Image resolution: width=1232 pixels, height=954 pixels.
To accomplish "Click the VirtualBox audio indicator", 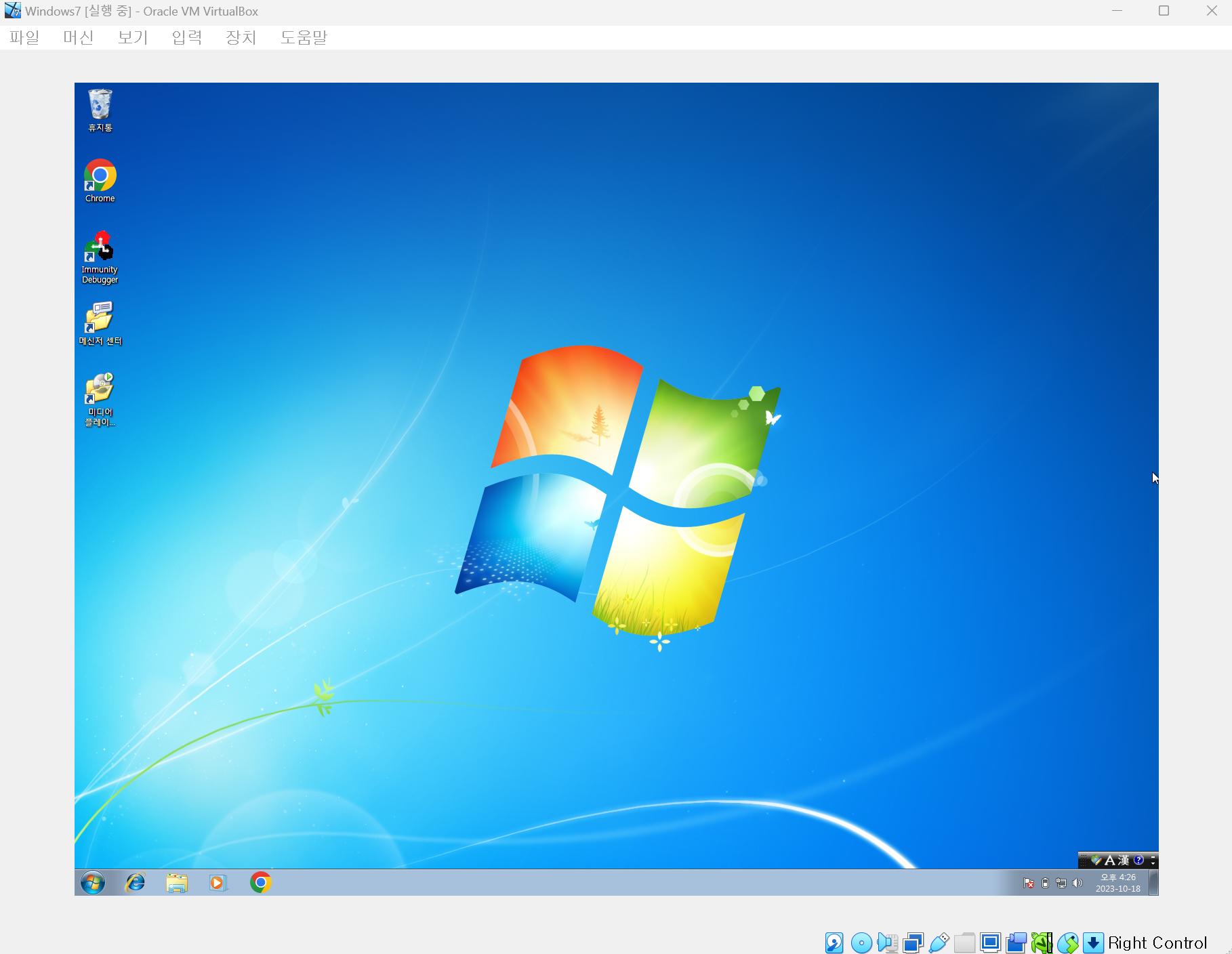I will pyautogui.click(x=887, y=942).
